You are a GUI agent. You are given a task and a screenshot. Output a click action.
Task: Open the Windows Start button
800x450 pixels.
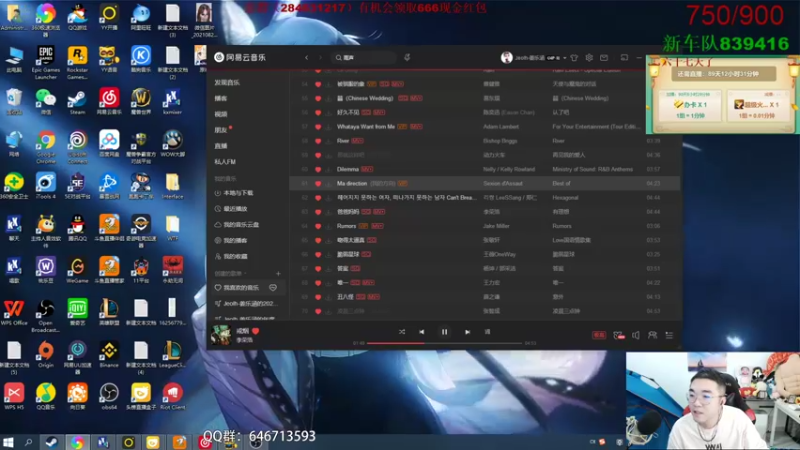point(8,442)
